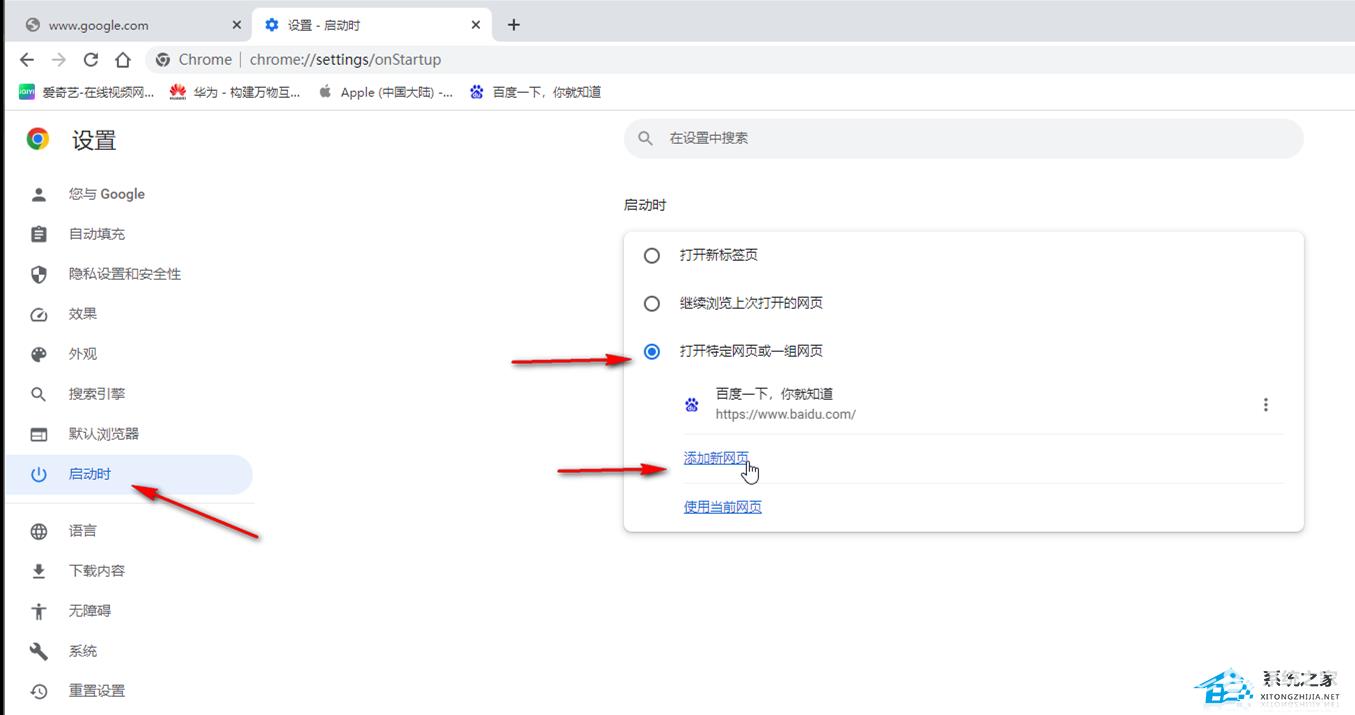Click the globe icon for 语言
Viewport: 1355px width, 715px height.
39,531
